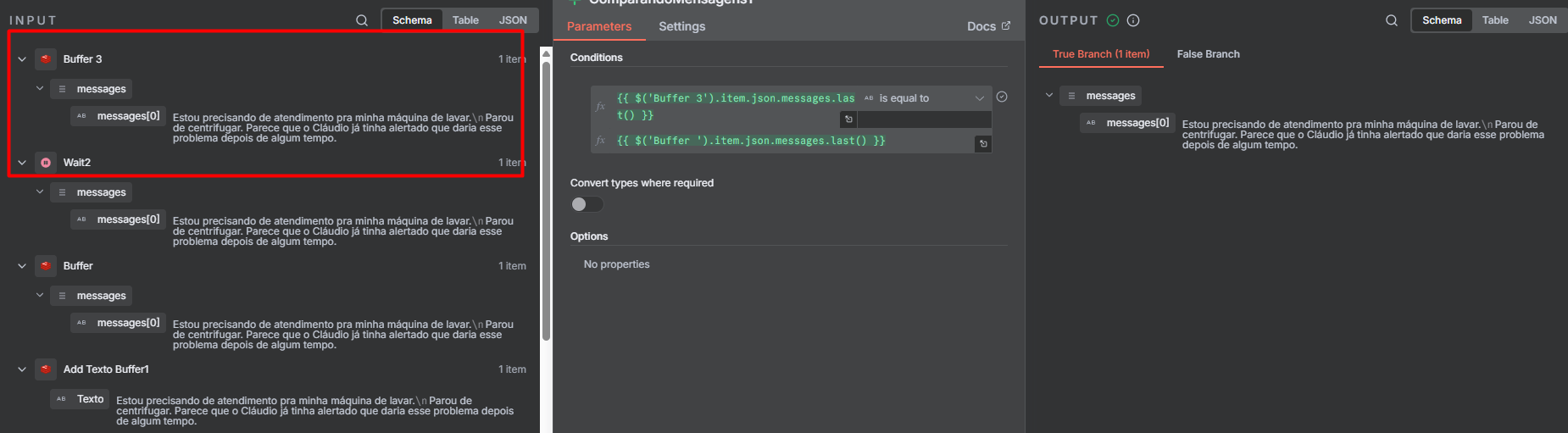
Task: Open the Docs link
Action: [x=988, y=26]
